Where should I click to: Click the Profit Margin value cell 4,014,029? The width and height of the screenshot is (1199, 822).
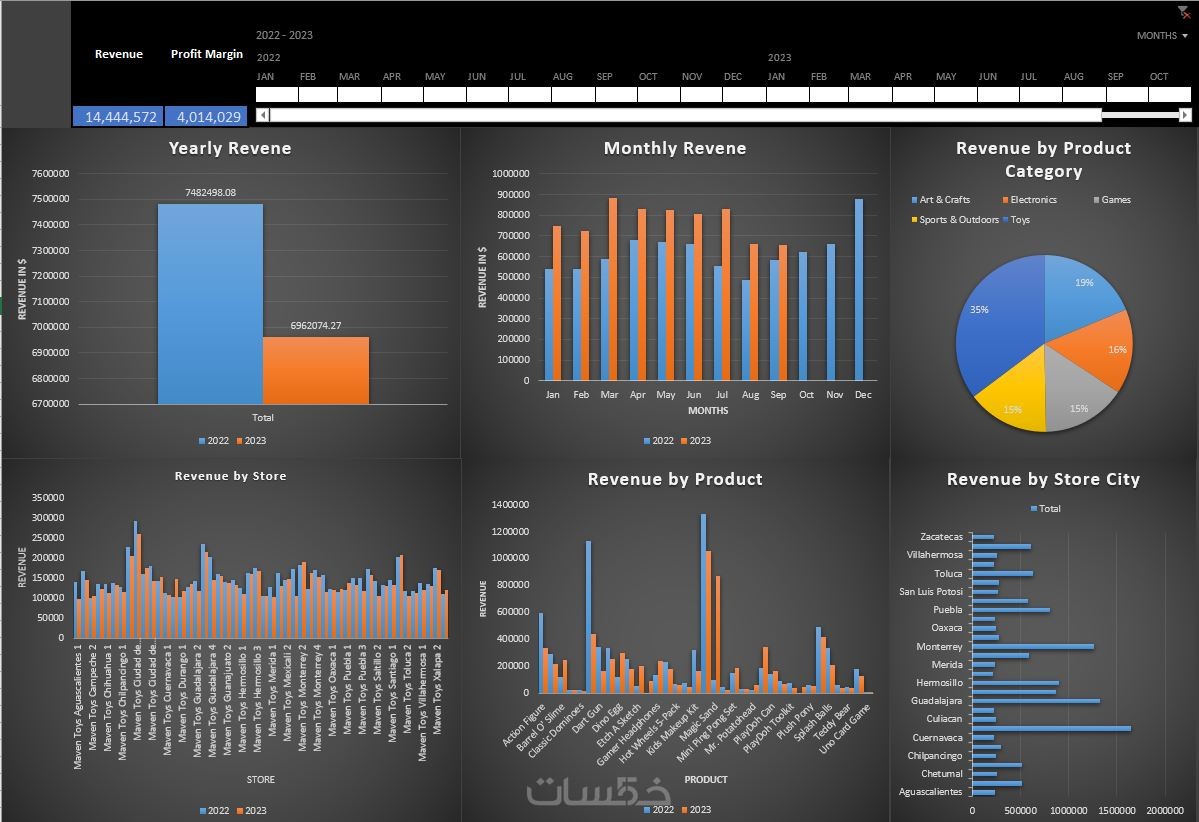click(x=206, y=116)
